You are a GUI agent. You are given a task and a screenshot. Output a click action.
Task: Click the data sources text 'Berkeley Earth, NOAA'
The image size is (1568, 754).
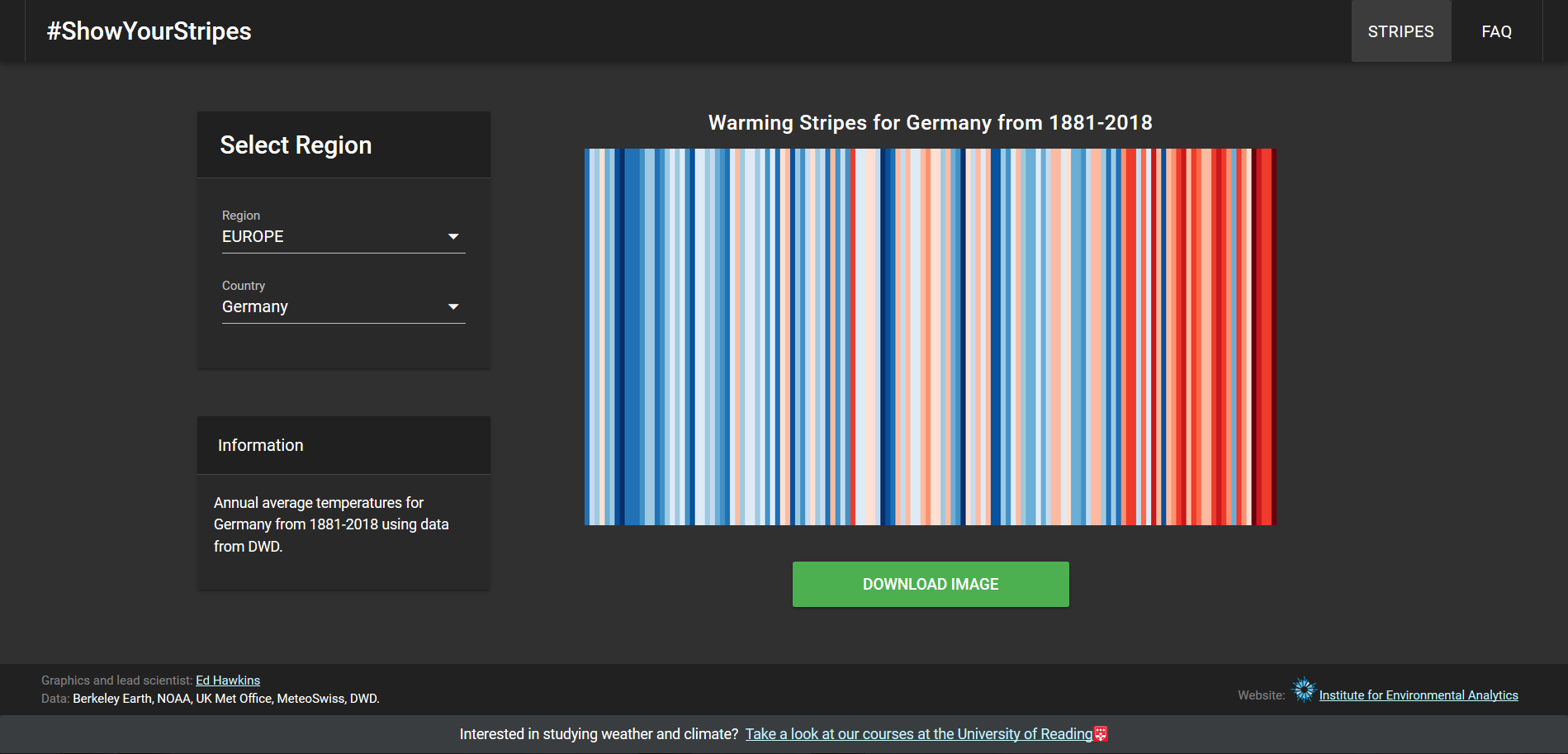pyautogui.click(x=131, y=699)
